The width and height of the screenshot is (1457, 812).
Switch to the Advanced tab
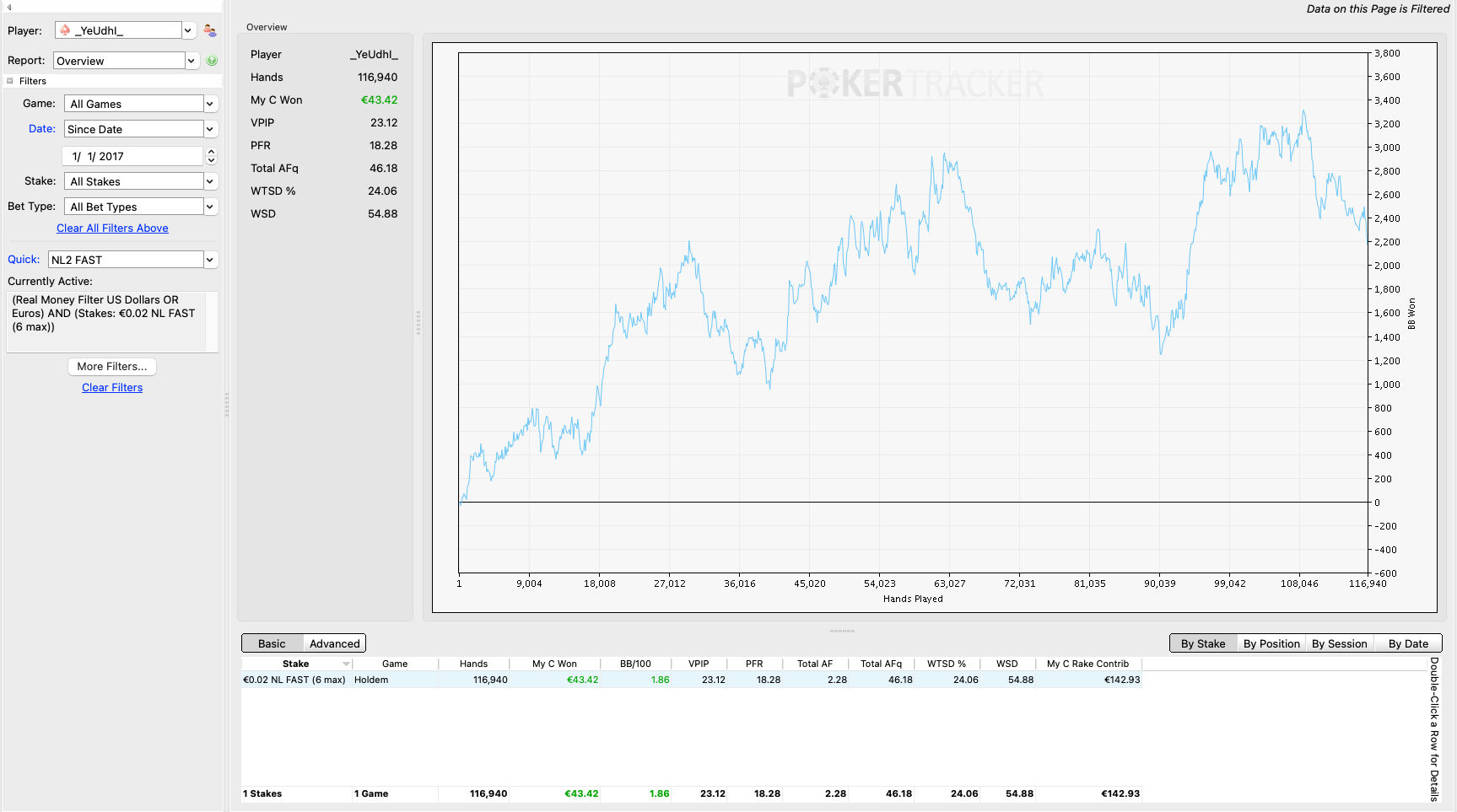coord(334,643)
